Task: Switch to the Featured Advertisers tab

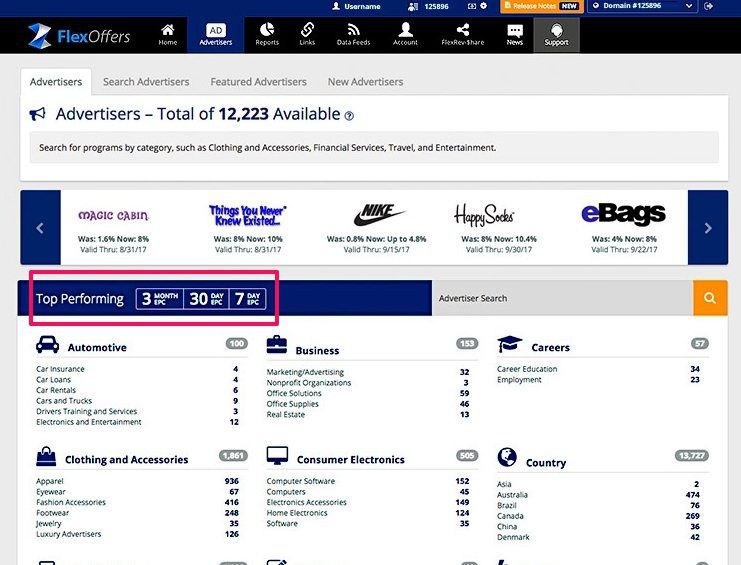Action: pos(259,82)
